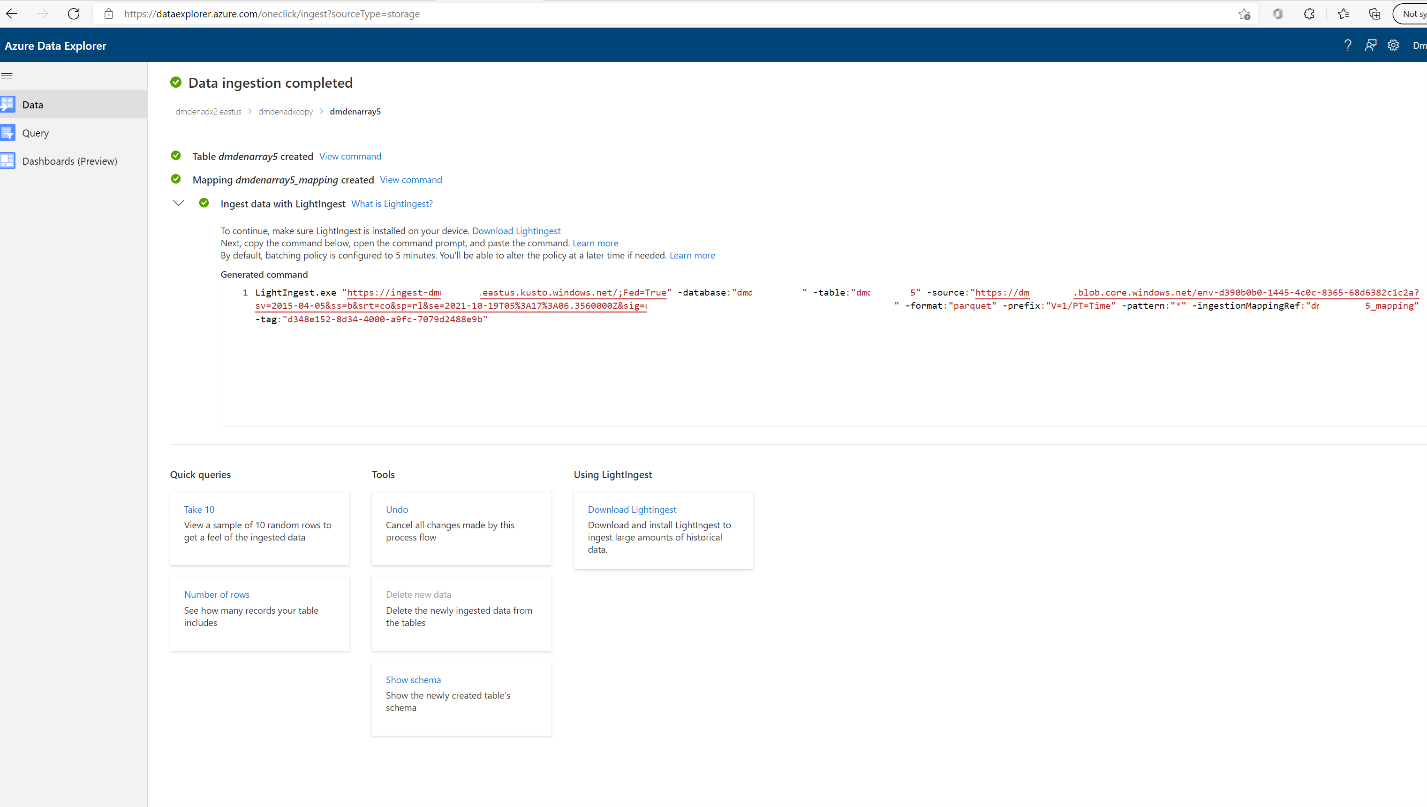Image resolution: width=1427 pixels, height=807 pixels.
Task: Open the Help question mark icon
Action: (x=1347, y=45)
